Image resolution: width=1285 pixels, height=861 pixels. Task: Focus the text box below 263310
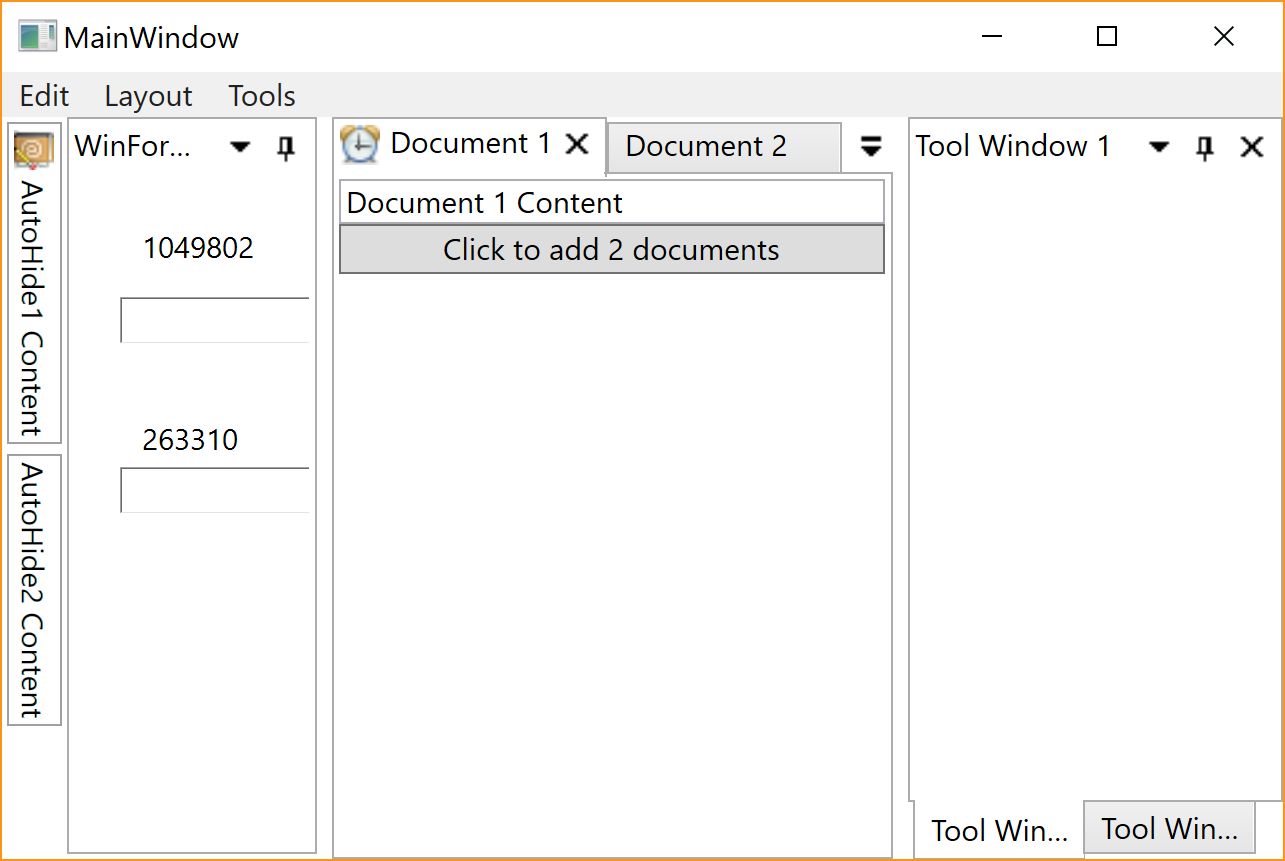coord(215,490)
